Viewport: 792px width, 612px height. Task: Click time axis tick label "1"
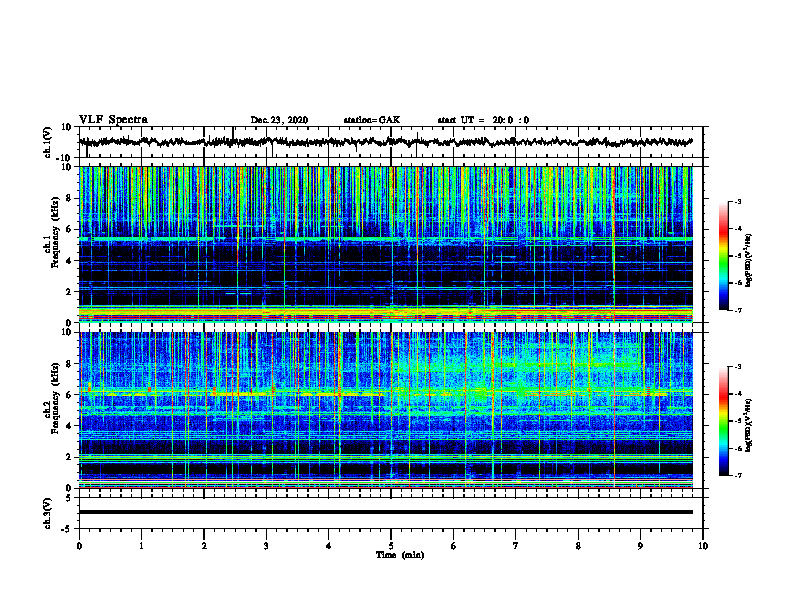[x=141, y=546]
